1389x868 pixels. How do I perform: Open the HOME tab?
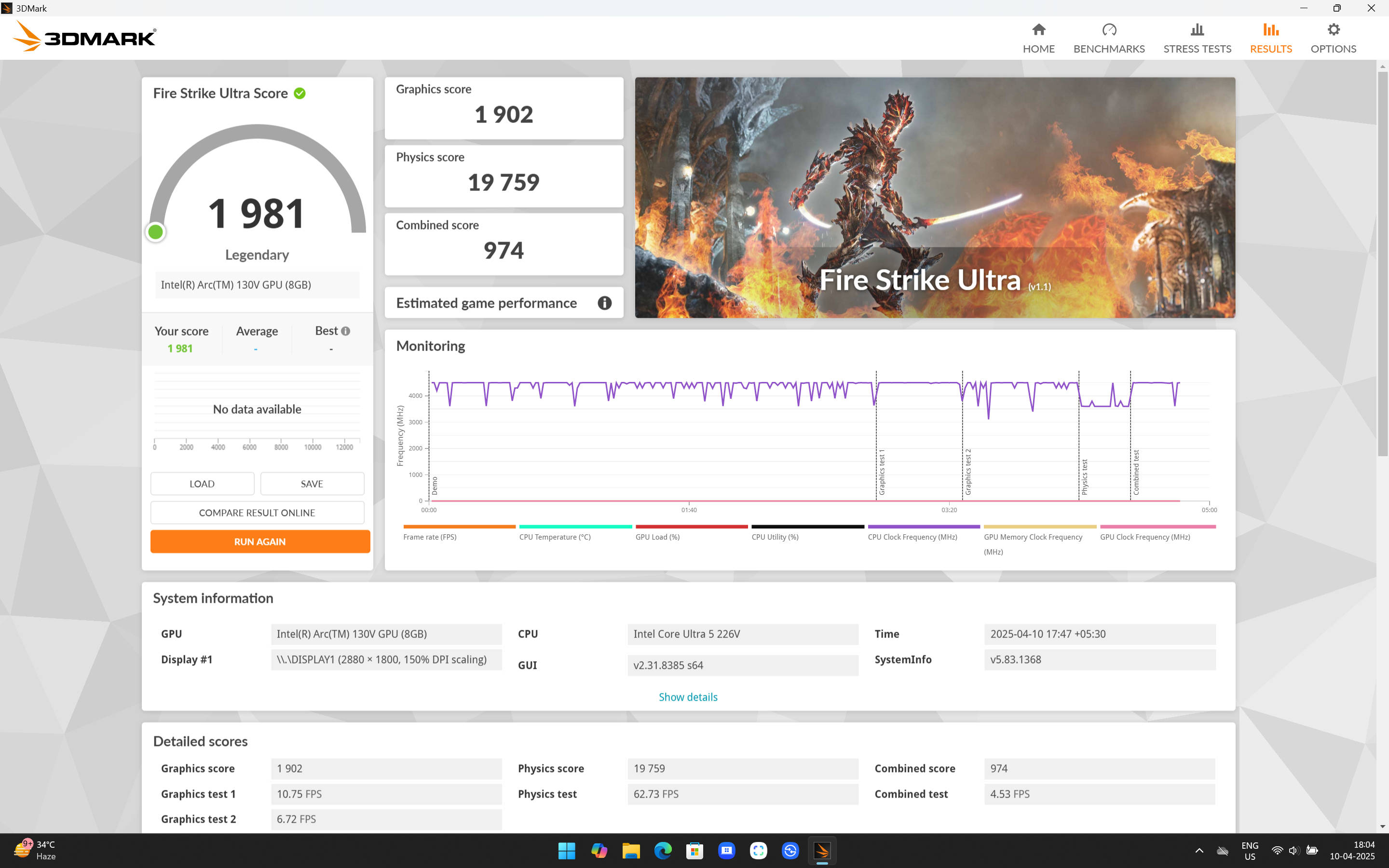pos(1038,38)
